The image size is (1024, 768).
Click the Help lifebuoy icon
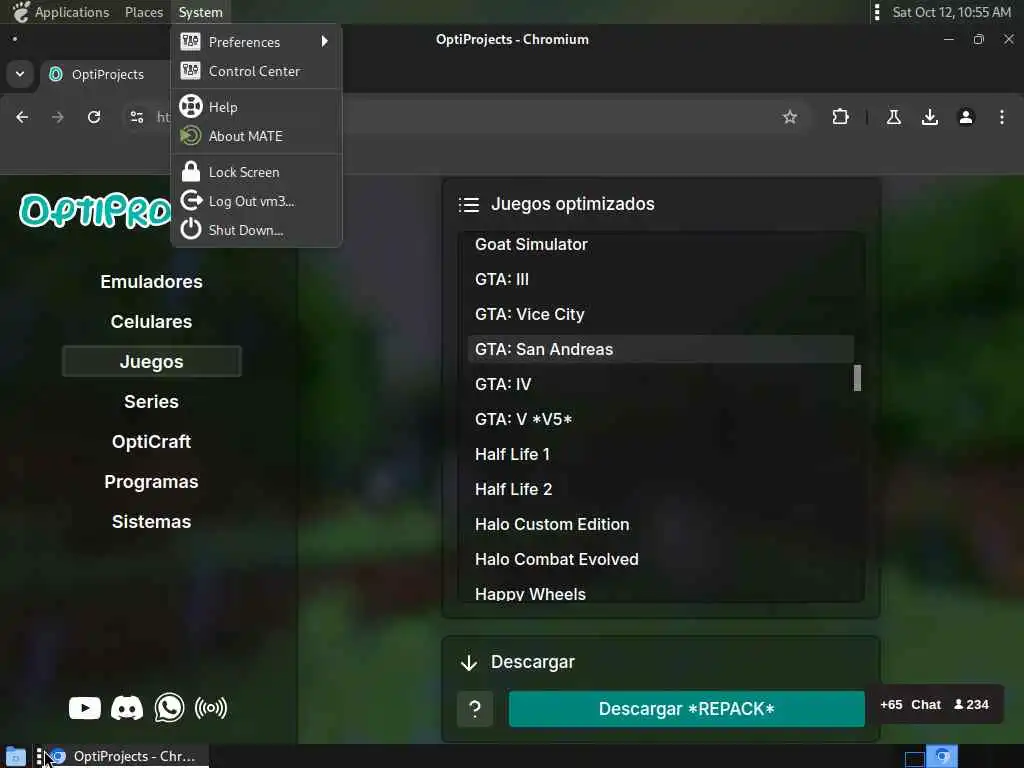click(191, 106)
